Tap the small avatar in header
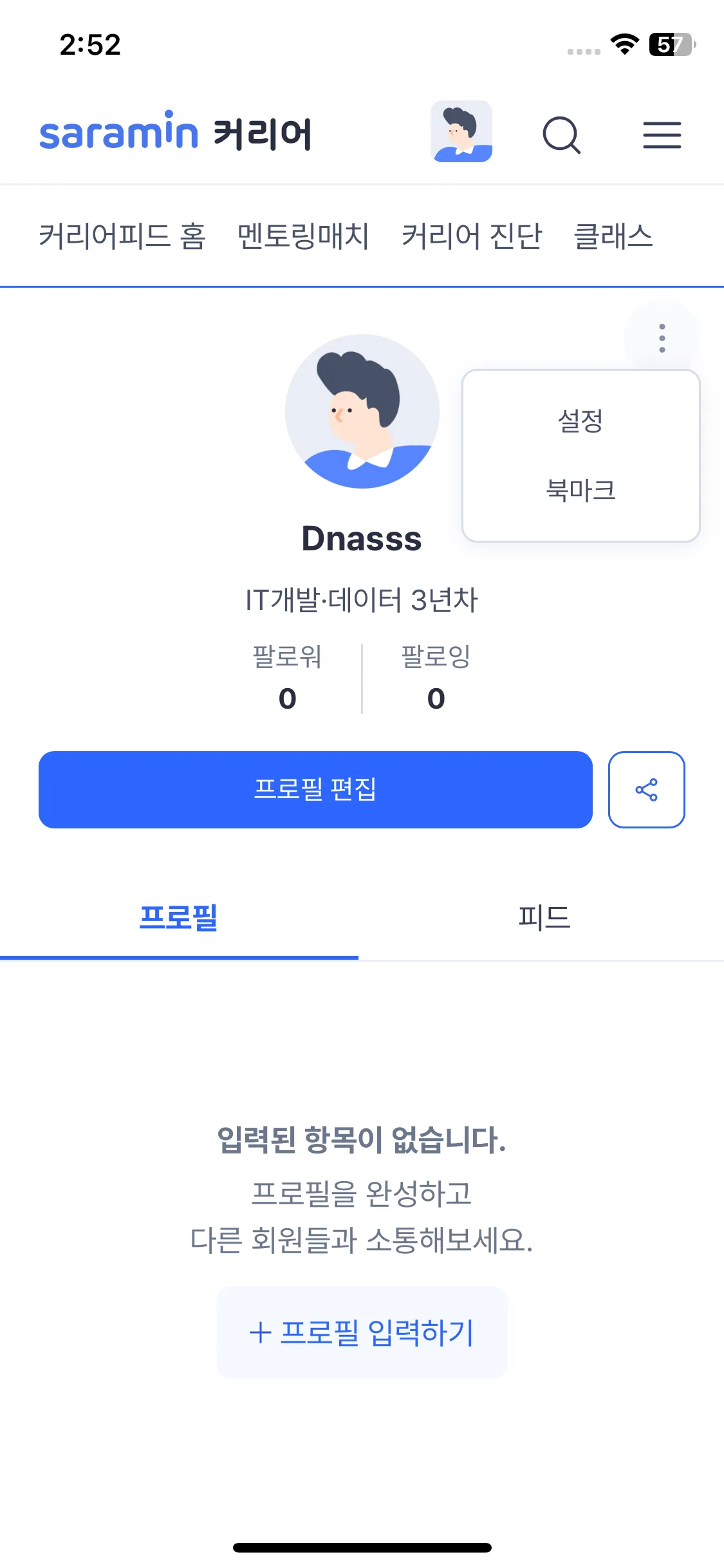724x1568 pixels. 461,131
